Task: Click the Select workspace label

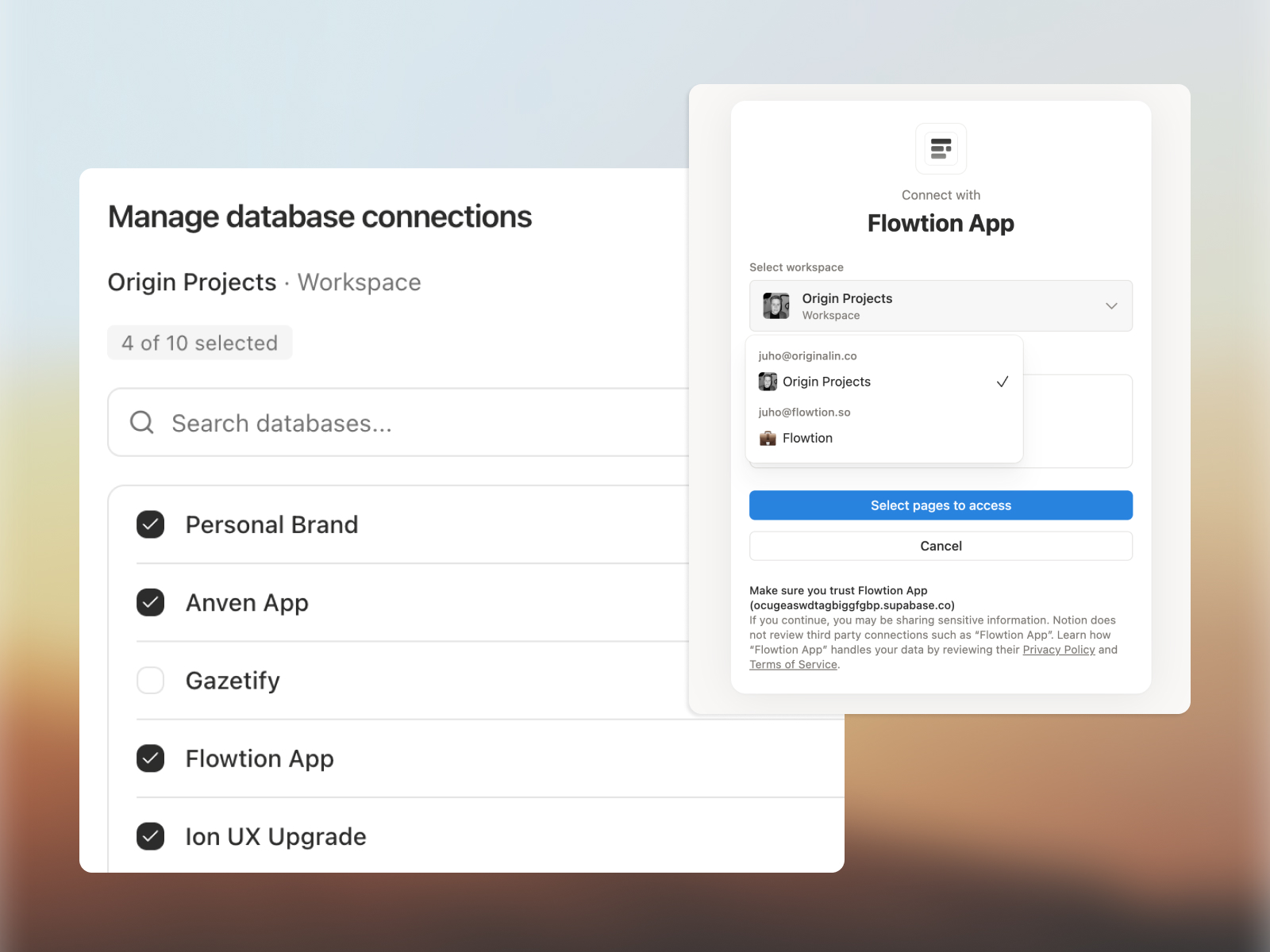Action: 796,267
